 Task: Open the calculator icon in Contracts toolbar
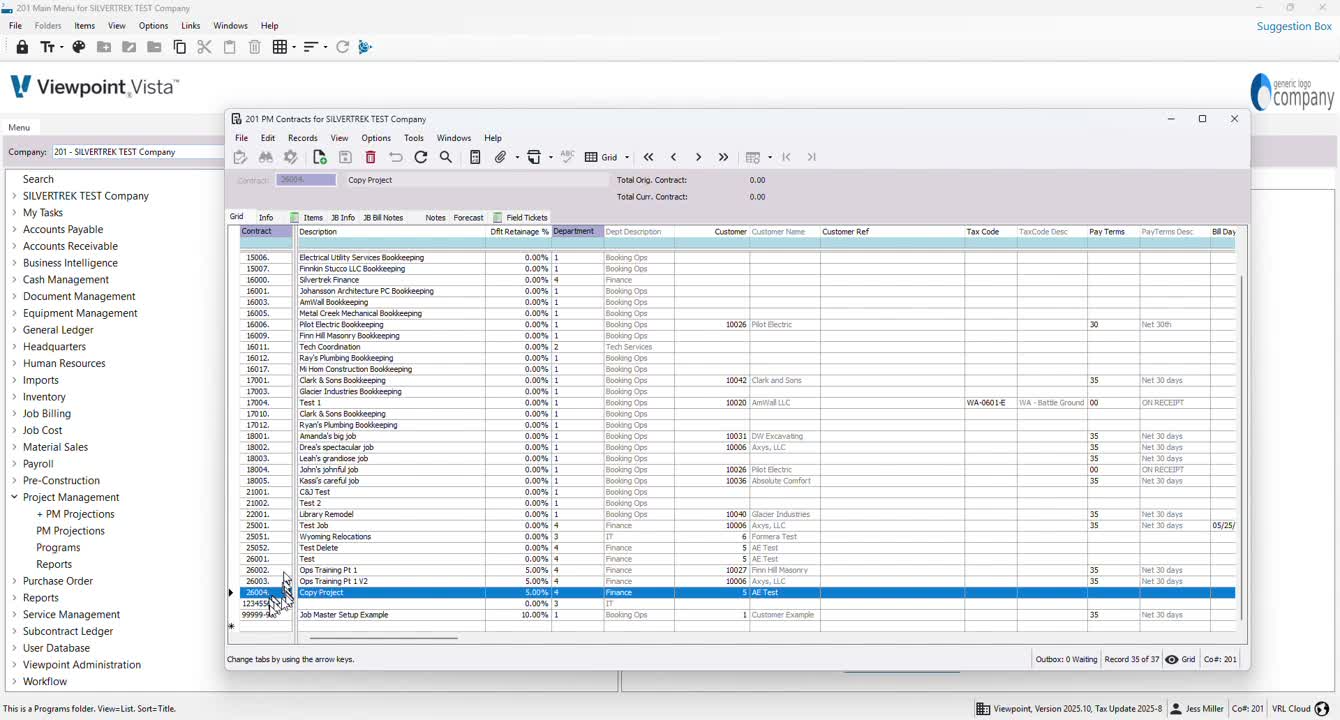(x=476, y=157)
